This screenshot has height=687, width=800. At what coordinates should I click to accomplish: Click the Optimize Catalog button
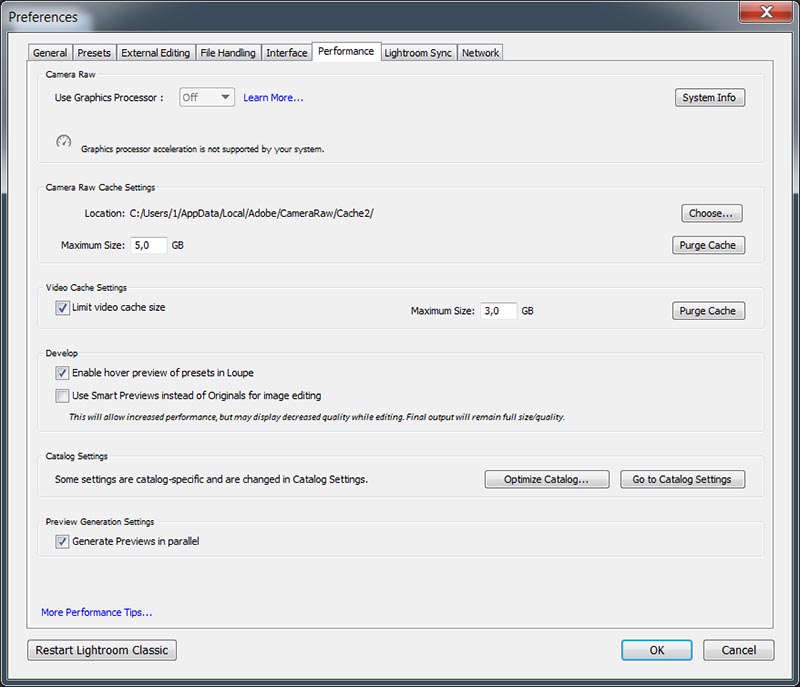click(x=546, y=479)
